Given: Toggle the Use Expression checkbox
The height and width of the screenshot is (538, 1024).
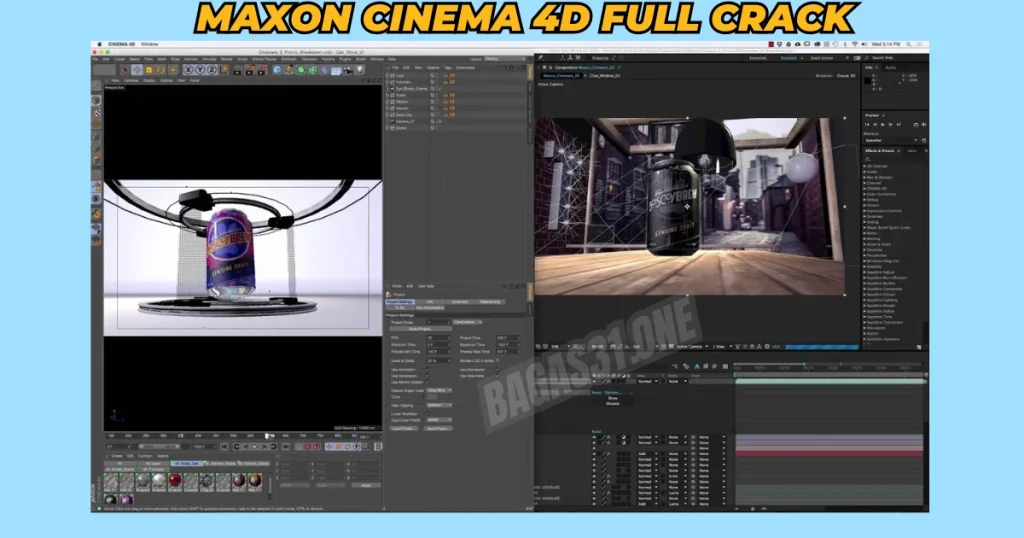Looking at the screenshot, I should point(498,370).
